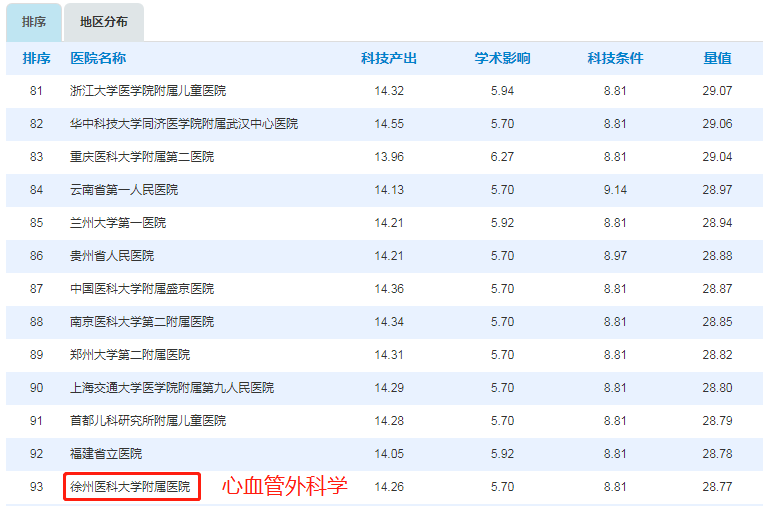Select 重庆医科大学附属第二医院 entry
The width and height of the screenshot is (770, 506).
point(142,157)
